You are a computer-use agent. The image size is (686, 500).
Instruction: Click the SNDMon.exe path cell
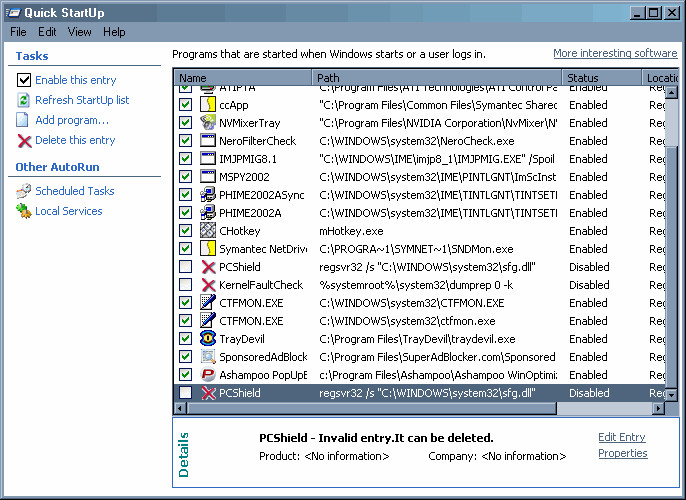click(416, 248)
